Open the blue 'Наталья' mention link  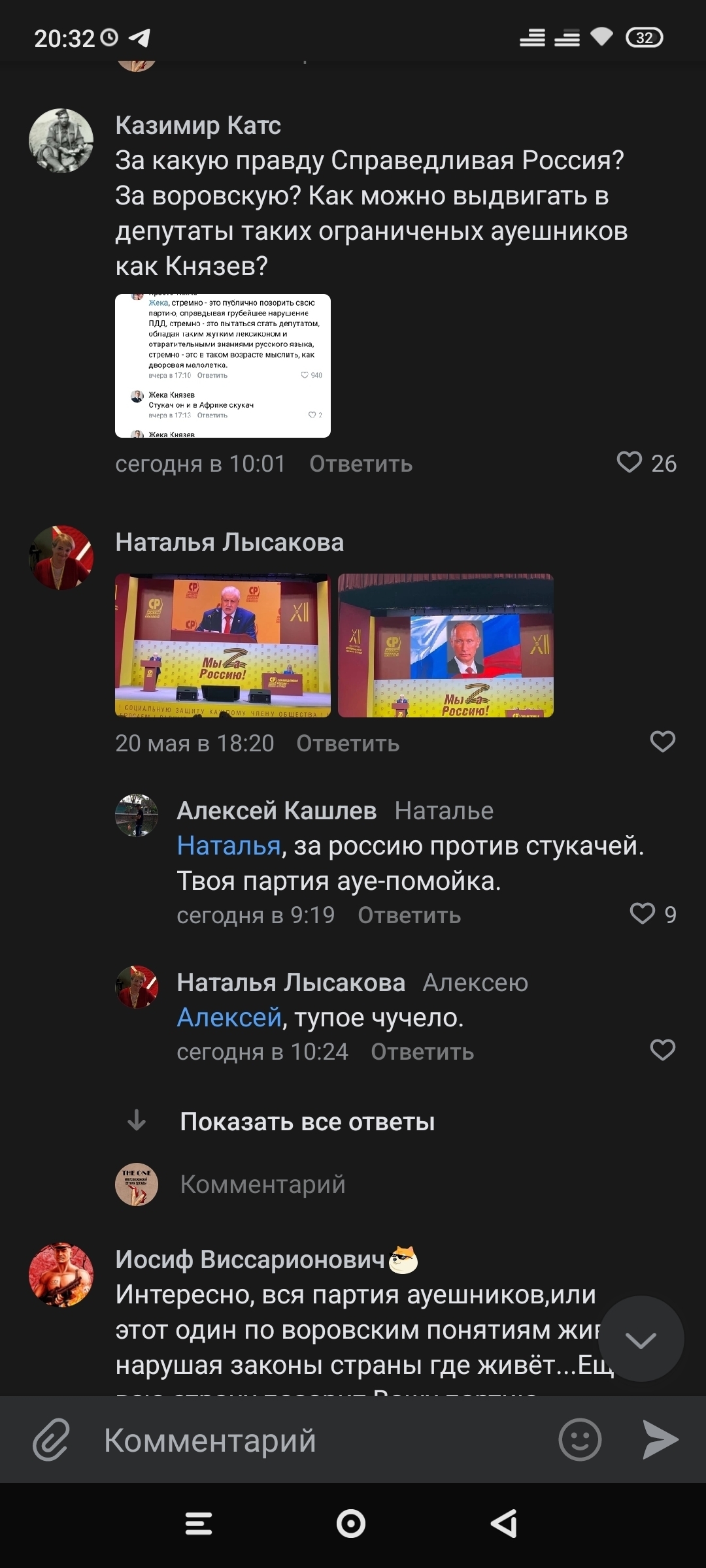229,845
